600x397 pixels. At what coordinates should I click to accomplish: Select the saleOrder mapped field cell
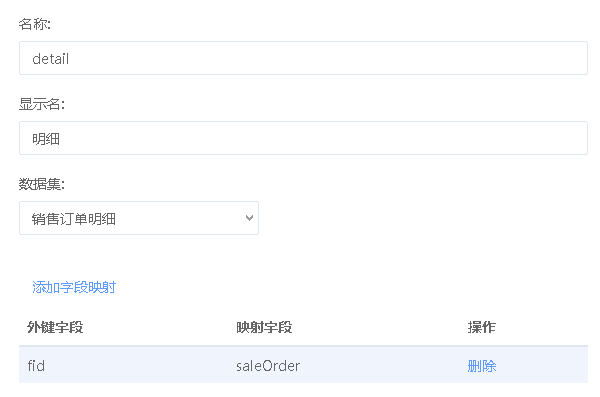(x=268, y=366)
